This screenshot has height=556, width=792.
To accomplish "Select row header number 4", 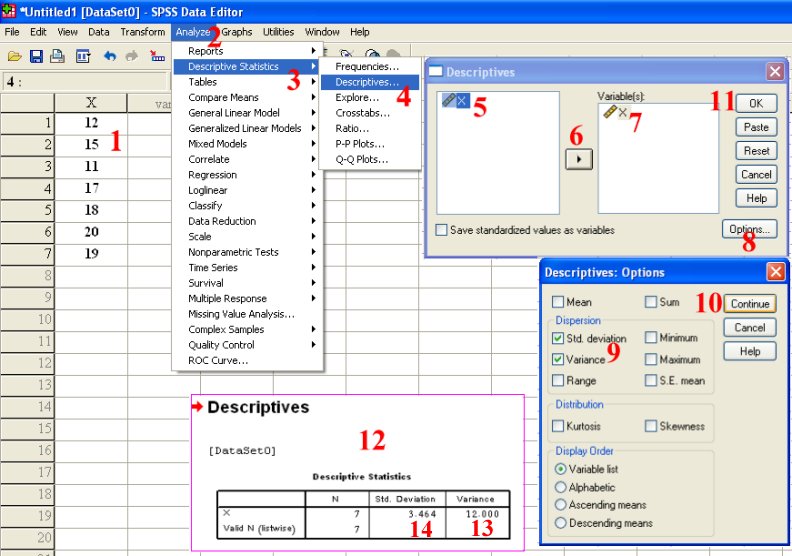I will (x=27, y=188).
